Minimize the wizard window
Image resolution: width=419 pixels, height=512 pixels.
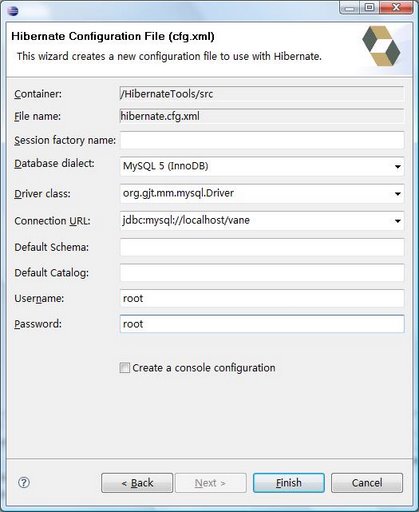coord(350,8)
